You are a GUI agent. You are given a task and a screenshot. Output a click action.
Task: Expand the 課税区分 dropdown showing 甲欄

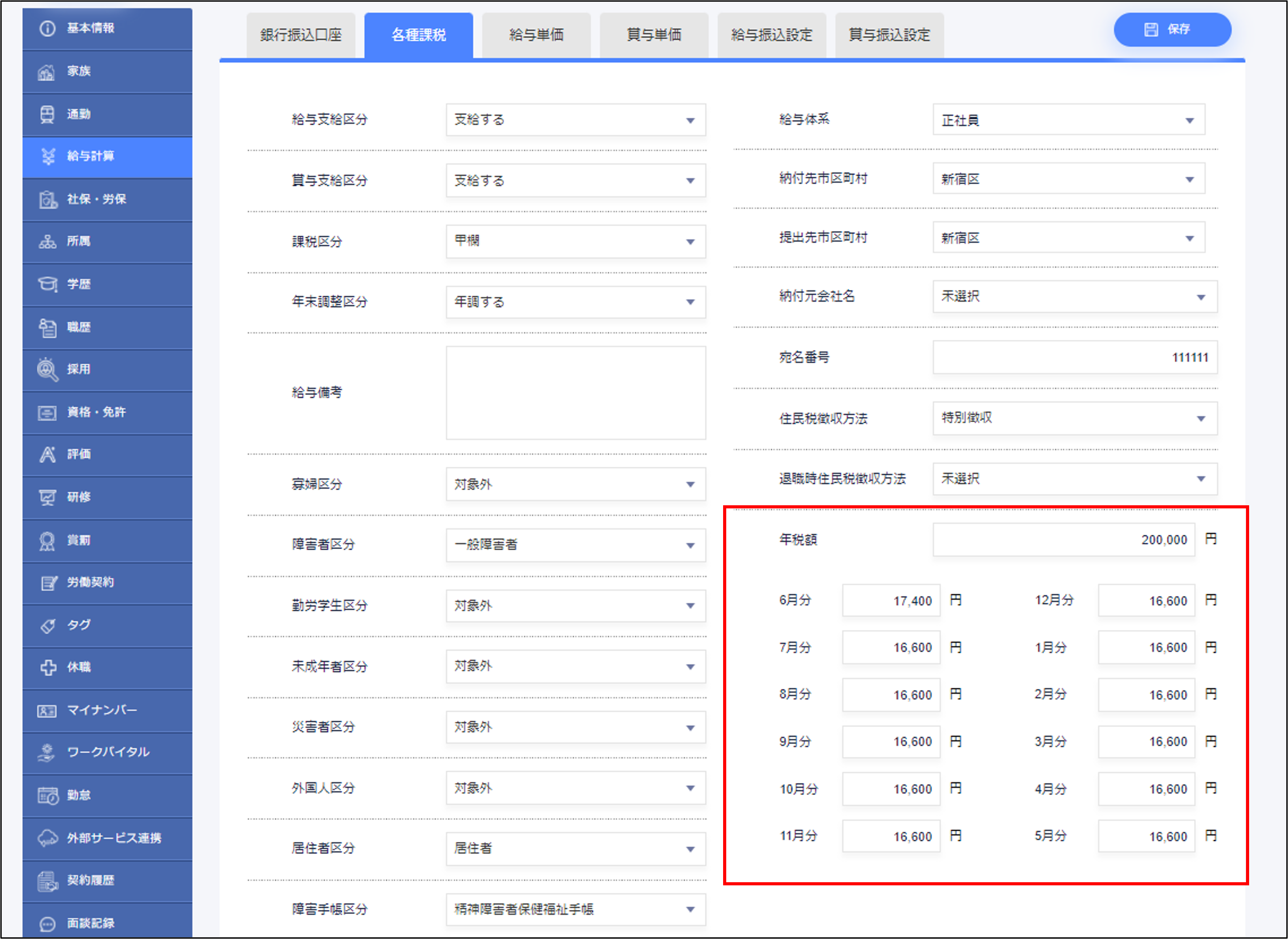coord(575,241)
